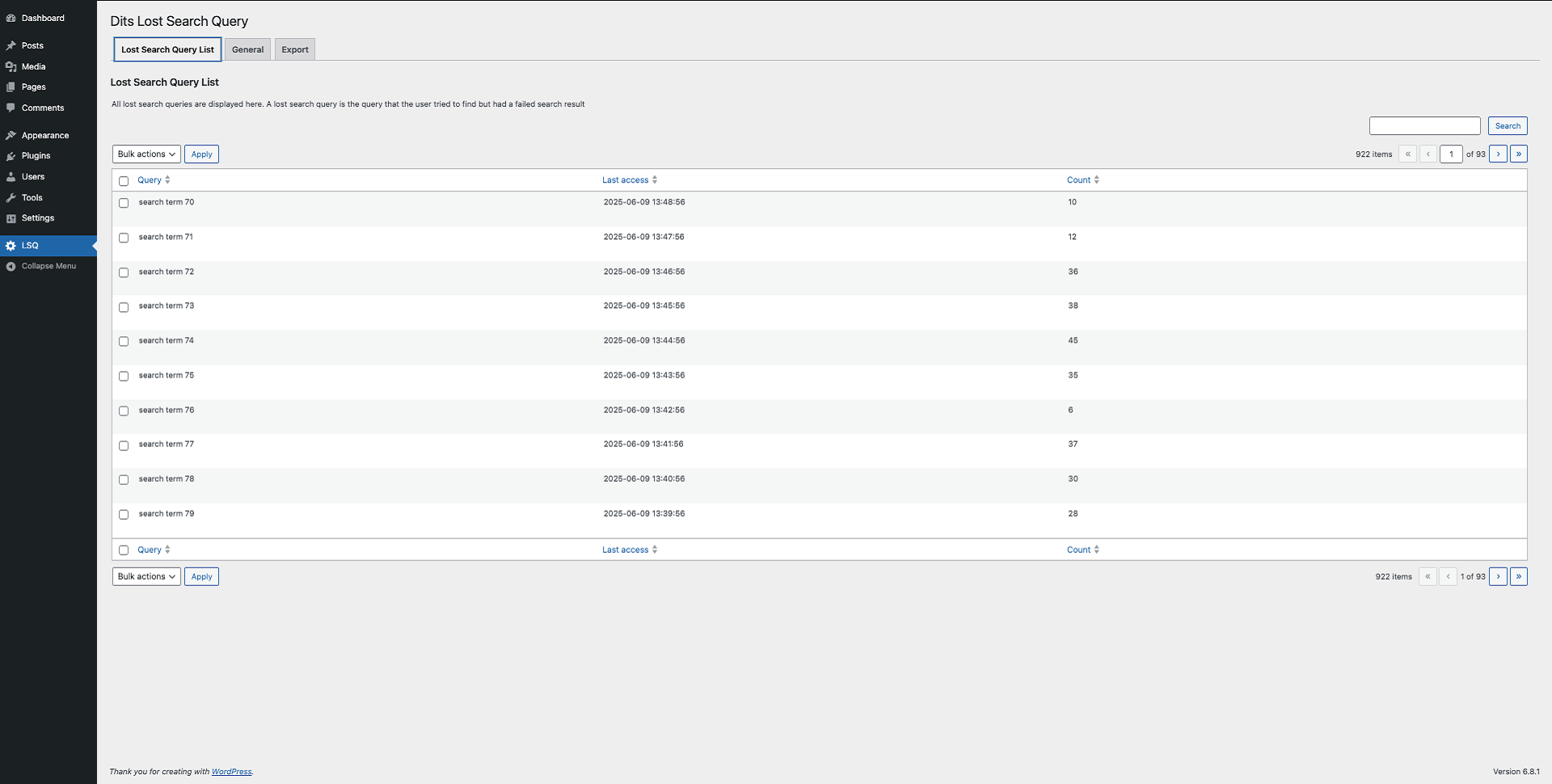1552x784 pixels.
Task: Open the top Bulk actions dropdown
Action: click(146, 154)
